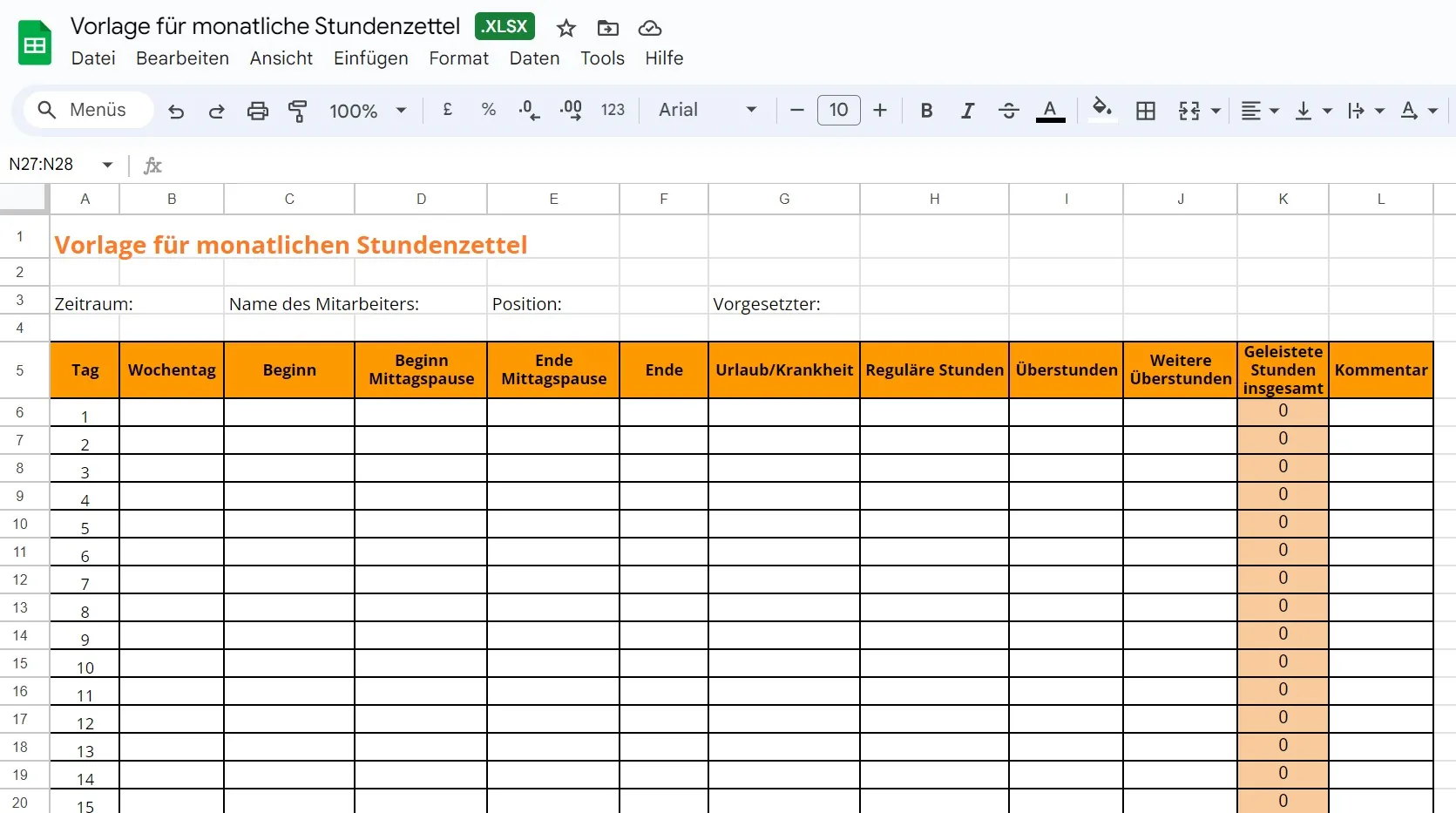Open the Ansicht menu
Screen dimensions: 1456x813
[281, 58]
